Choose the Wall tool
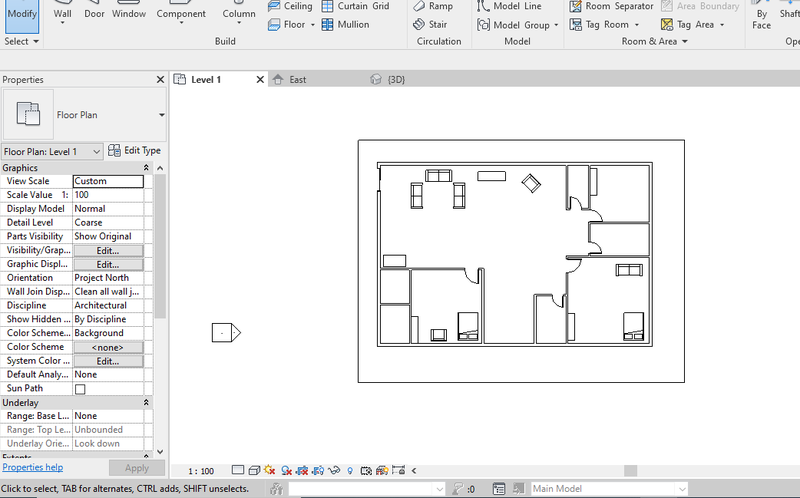 pyautogui.click(x=62, y=14)
